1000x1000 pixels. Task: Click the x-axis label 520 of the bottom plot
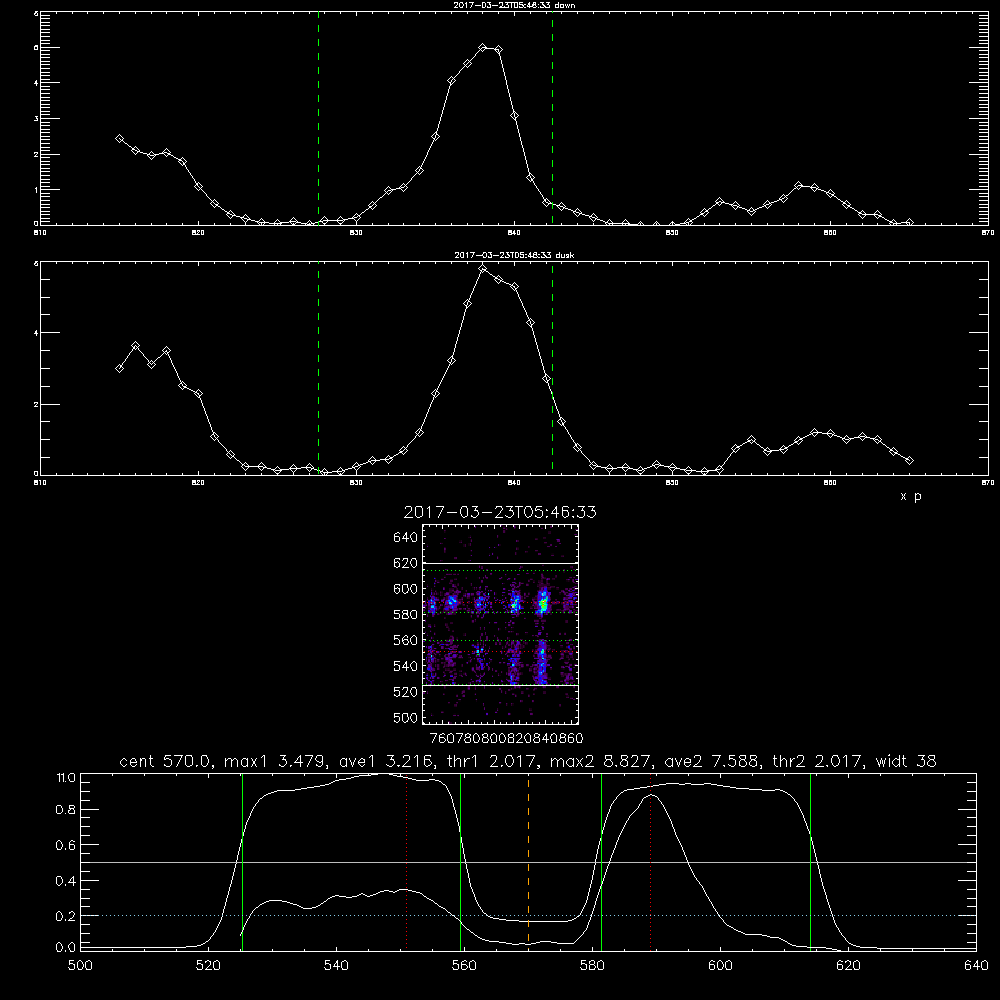click(208, 966)
